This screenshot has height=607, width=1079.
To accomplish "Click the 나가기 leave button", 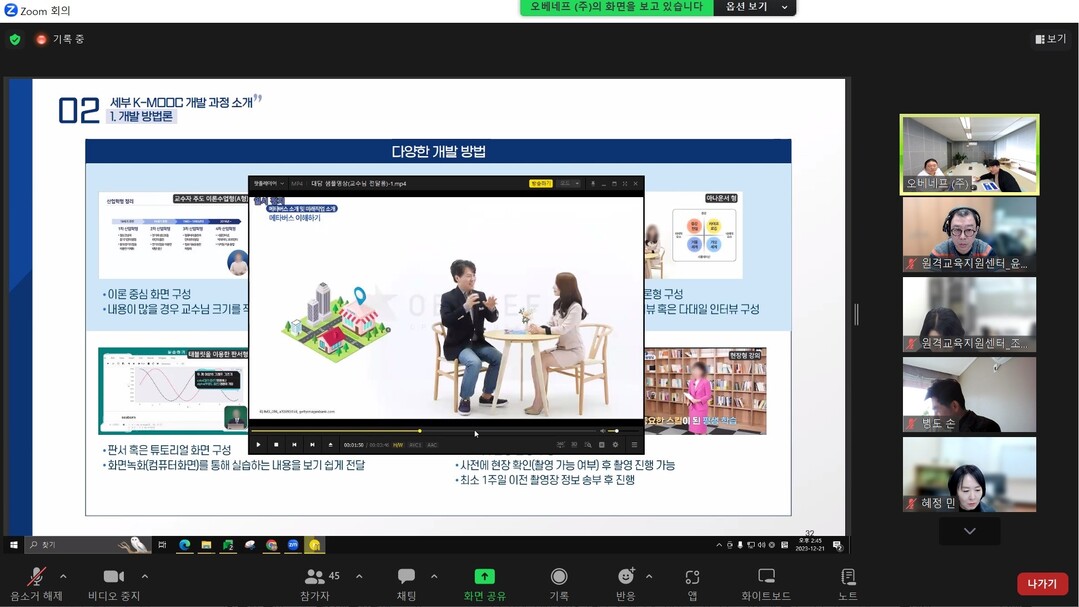I will click(1042, 583).
